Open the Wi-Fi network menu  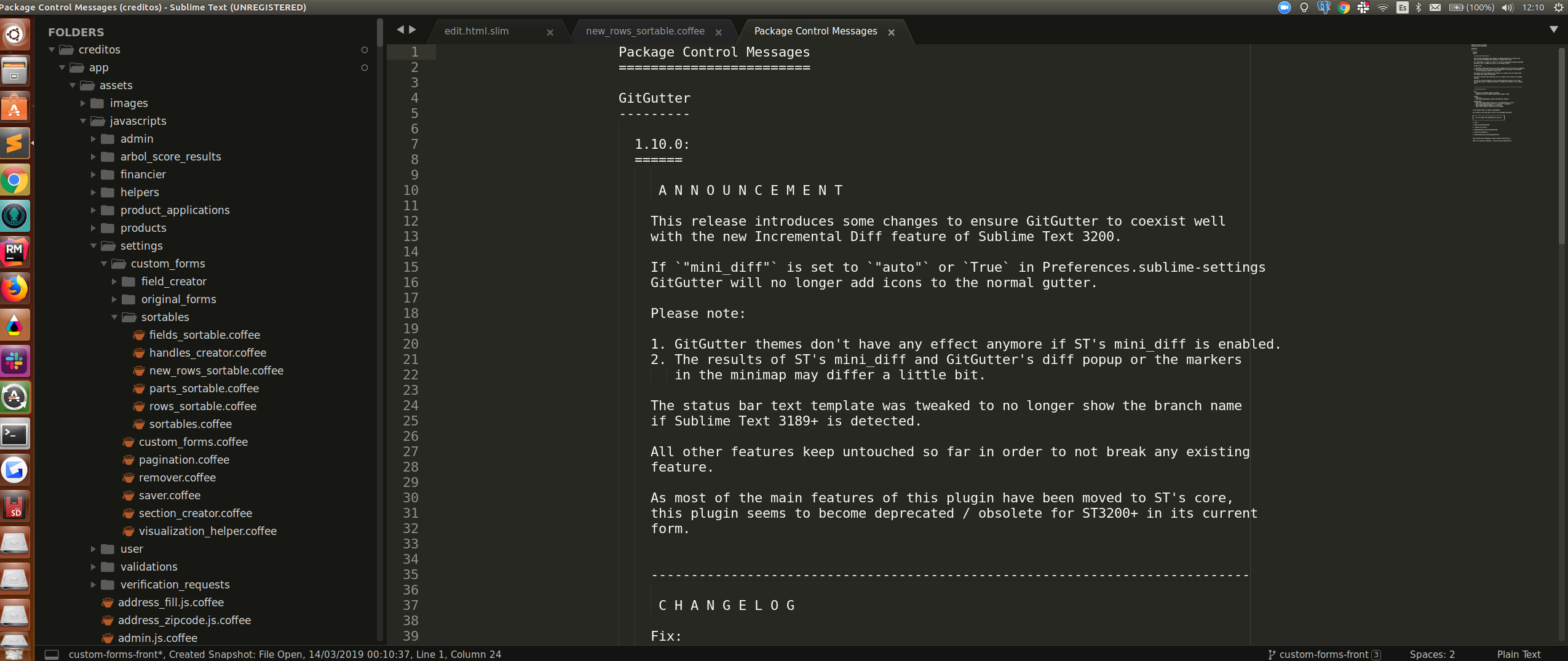click(x=1383, y=7)
